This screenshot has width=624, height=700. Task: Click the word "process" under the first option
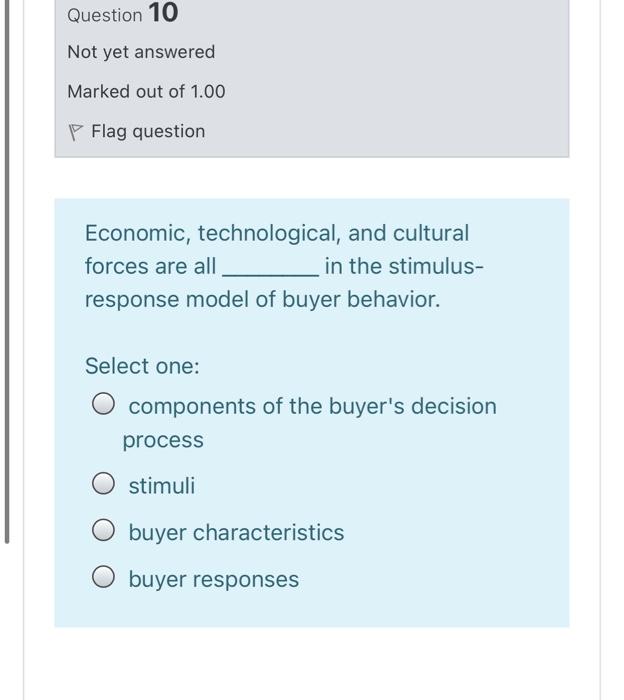(163, 440)
